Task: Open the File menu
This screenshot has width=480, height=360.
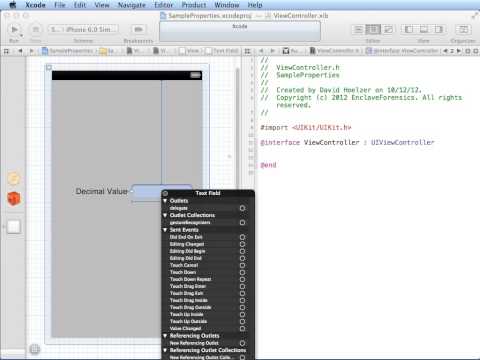Action: [x=60, y=5]
